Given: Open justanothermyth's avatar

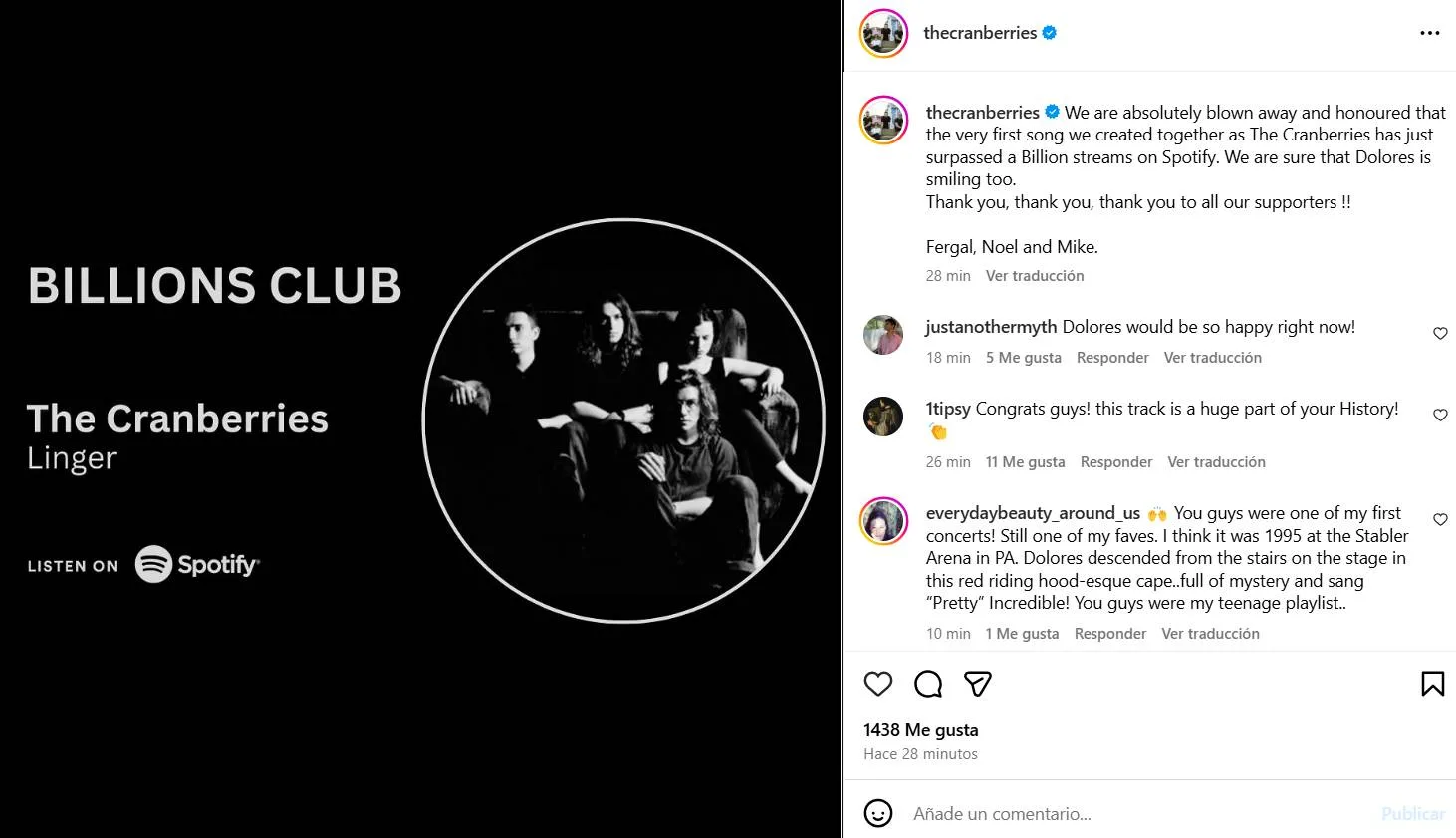Looking at the screenshot, I should (x=883, y=335).
